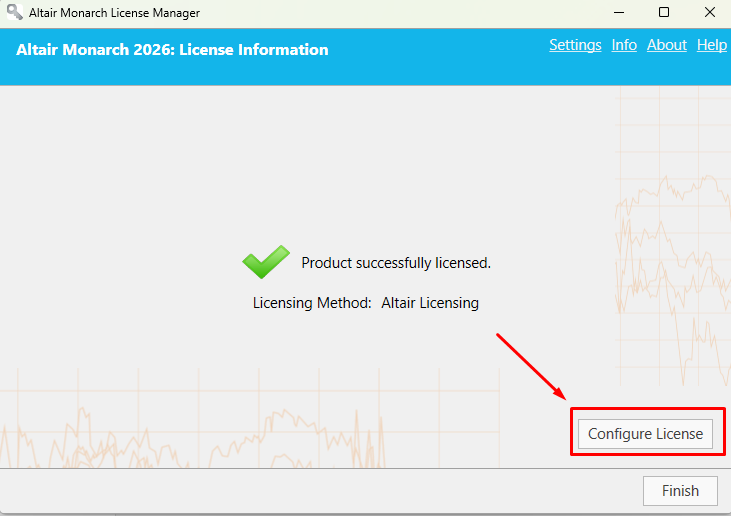
Task: Open the Settings link
Action: point(575,45)
